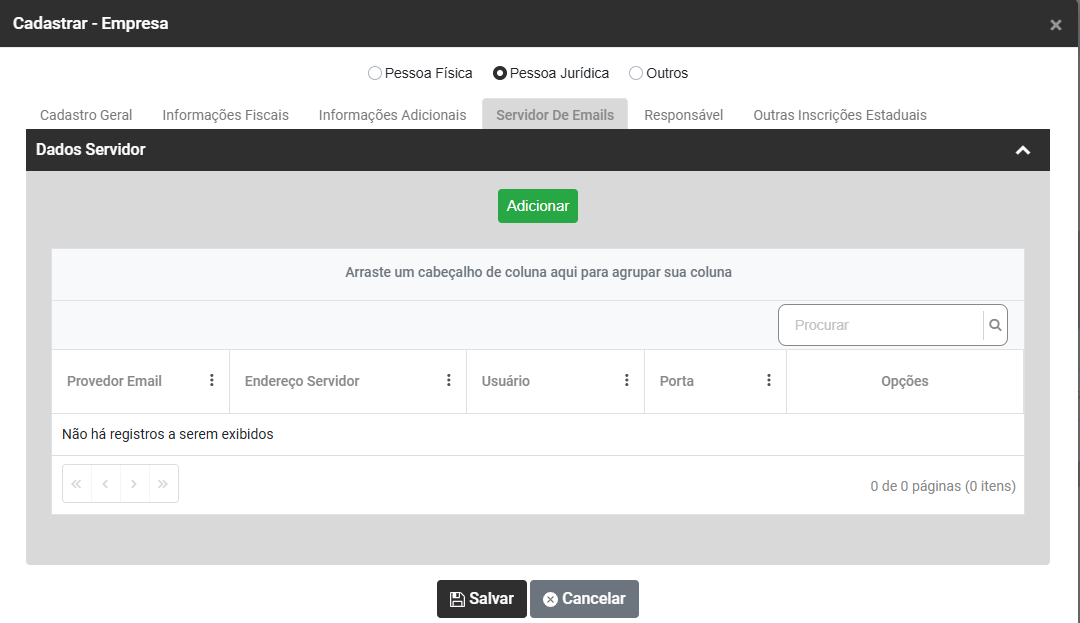The image size is (1080, 623).
Task: Go to last page in pager
Action: [x=163, y=484]
